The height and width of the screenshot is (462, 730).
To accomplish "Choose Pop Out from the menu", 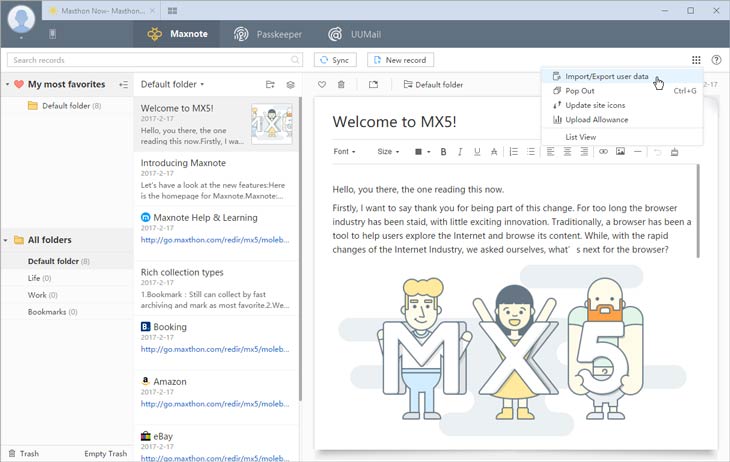I will (622, 91).
